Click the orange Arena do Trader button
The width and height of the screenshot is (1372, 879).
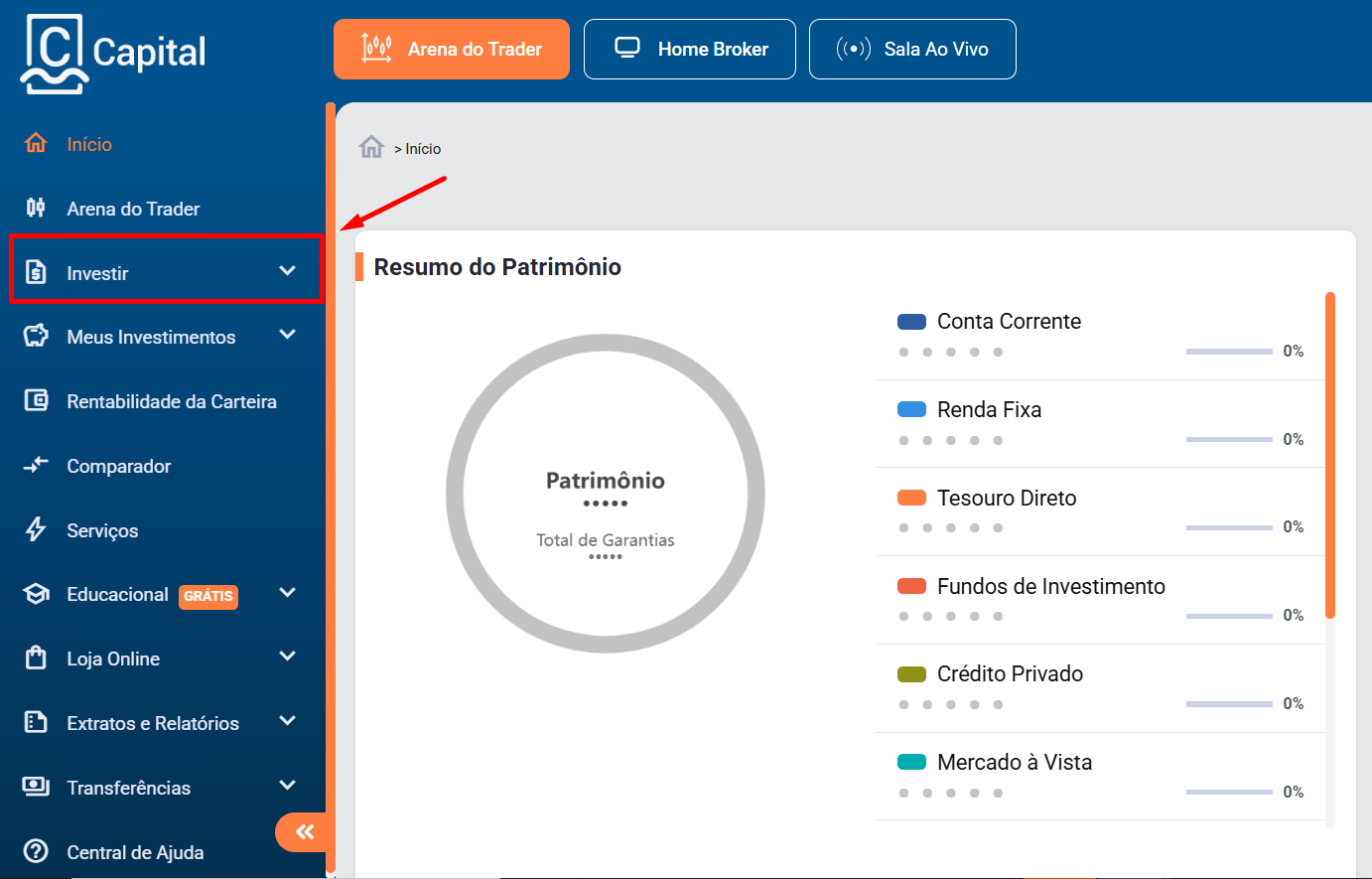point(452,49)
